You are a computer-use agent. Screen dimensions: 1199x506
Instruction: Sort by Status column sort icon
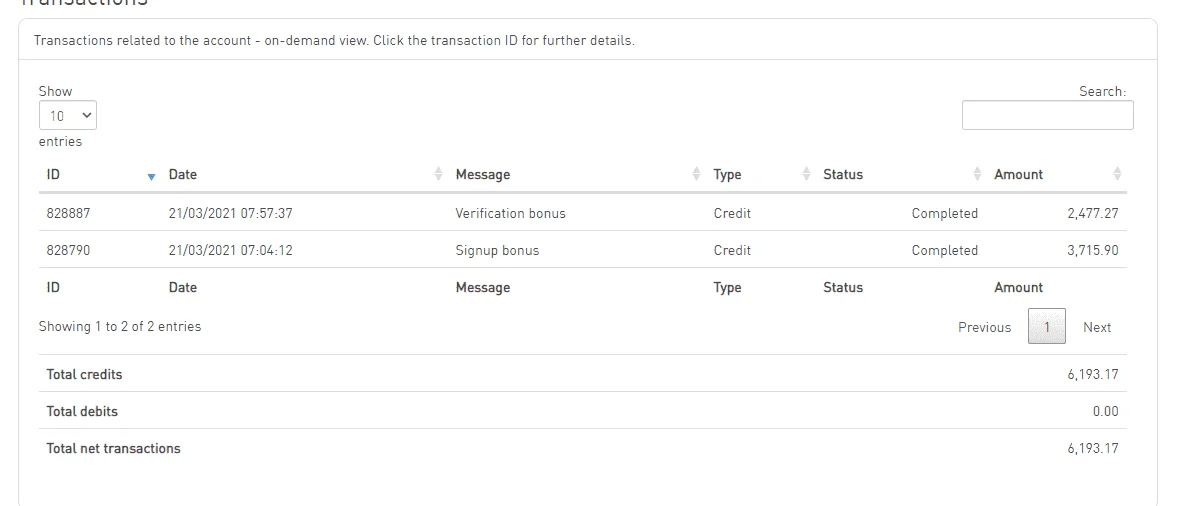tap(977, 174)
